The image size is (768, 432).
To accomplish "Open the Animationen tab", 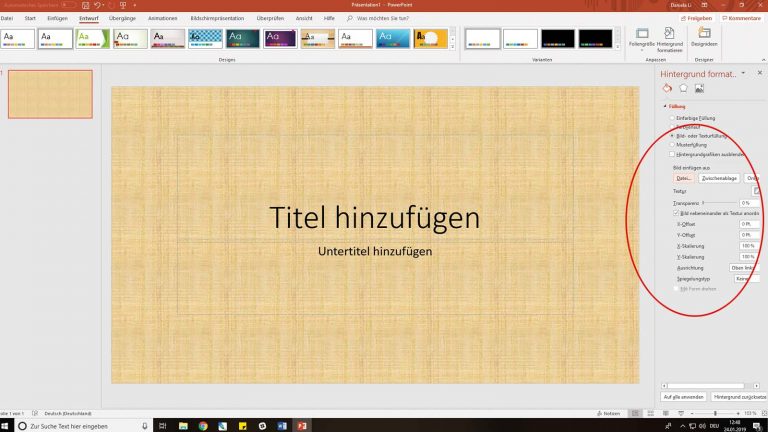I will tap(163, 18).
